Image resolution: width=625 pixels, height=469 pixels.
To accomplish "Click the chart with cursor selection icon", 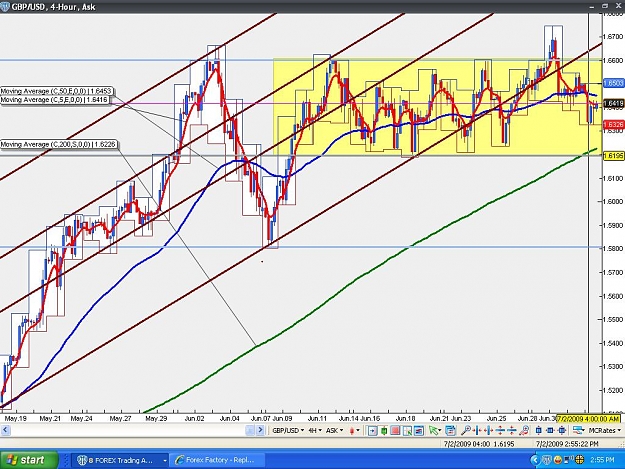I will [407, 430].
